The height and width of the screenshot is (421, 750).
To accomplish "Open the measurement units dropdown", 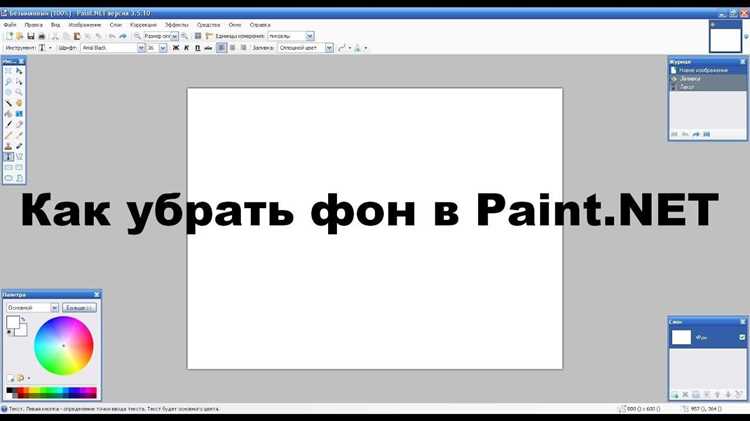I will pos(309,36).
